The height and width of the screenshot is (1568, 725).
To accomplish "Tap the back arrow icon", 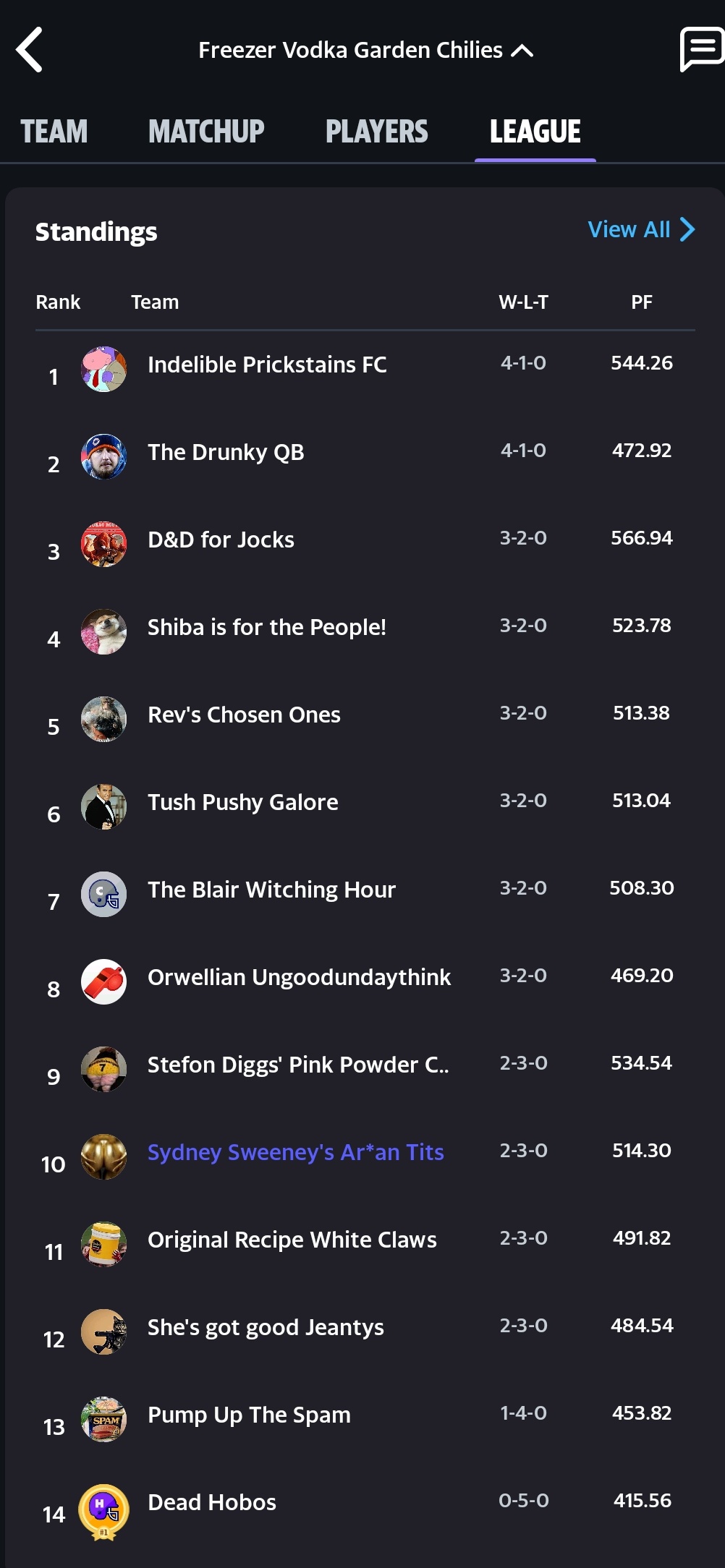I will click(30, 50).
